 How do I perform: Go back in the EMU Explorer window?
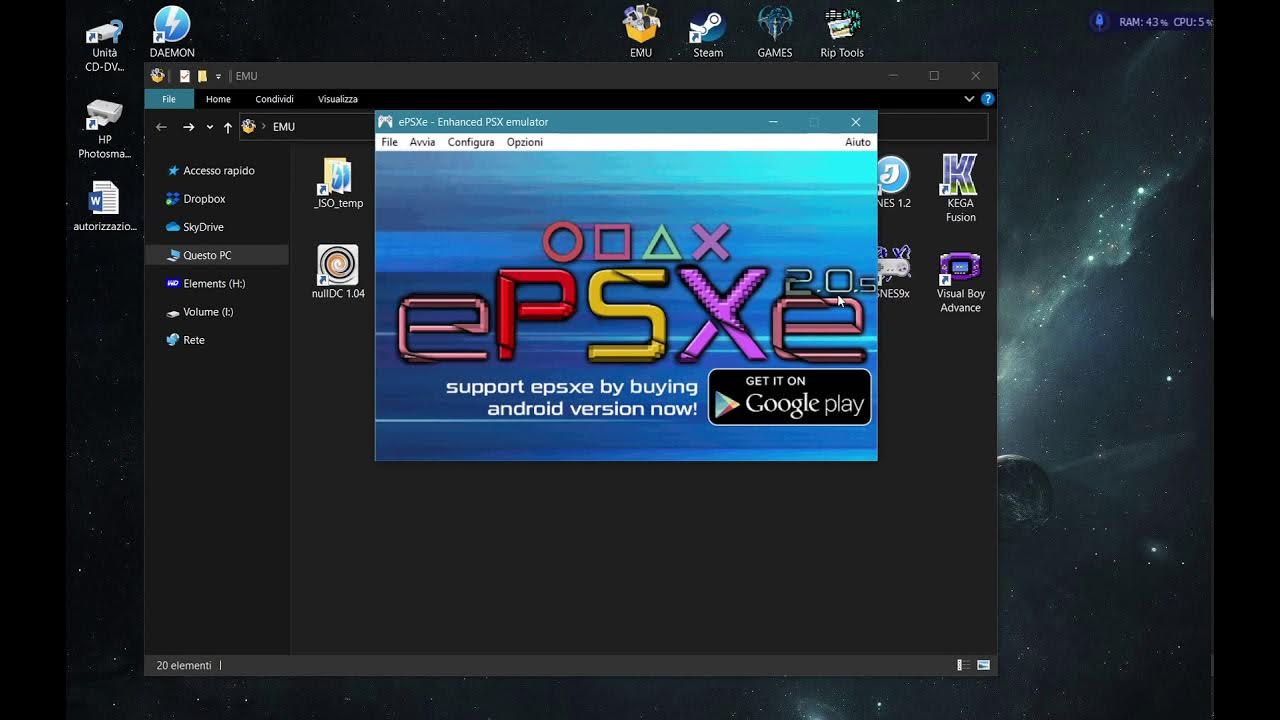(x=161, y=127)
